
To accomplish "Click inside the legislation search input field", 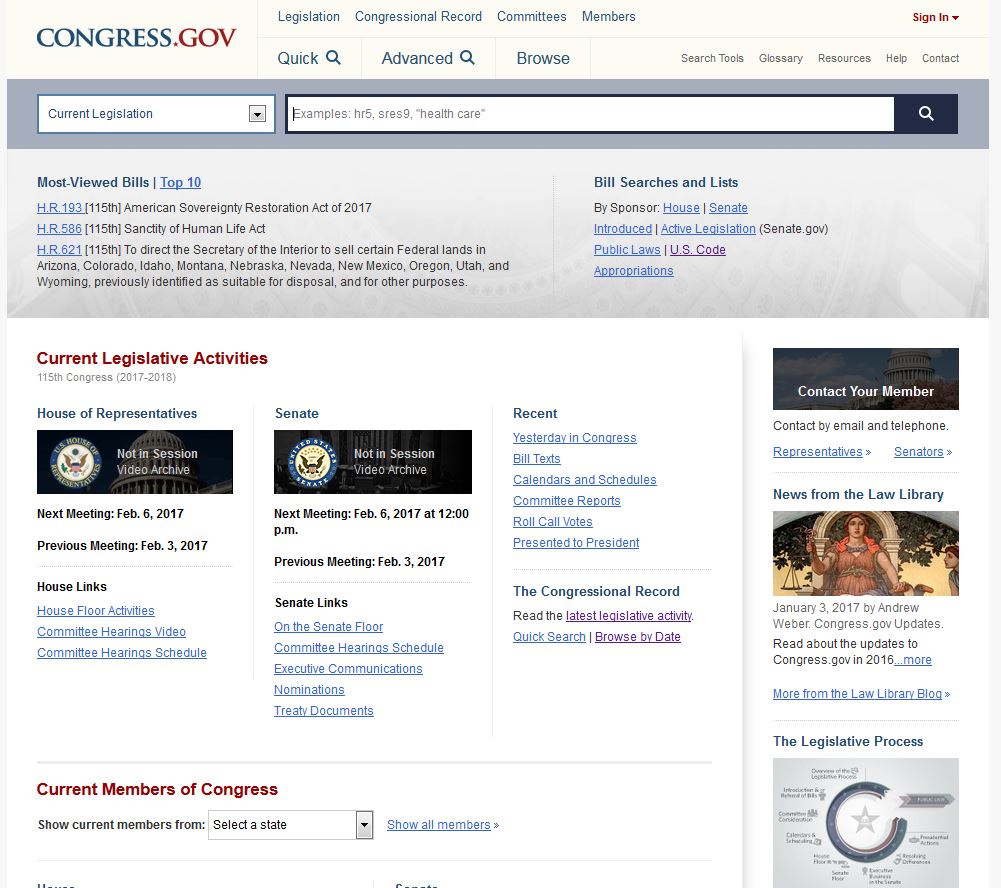I will click(x=590, y=113).
